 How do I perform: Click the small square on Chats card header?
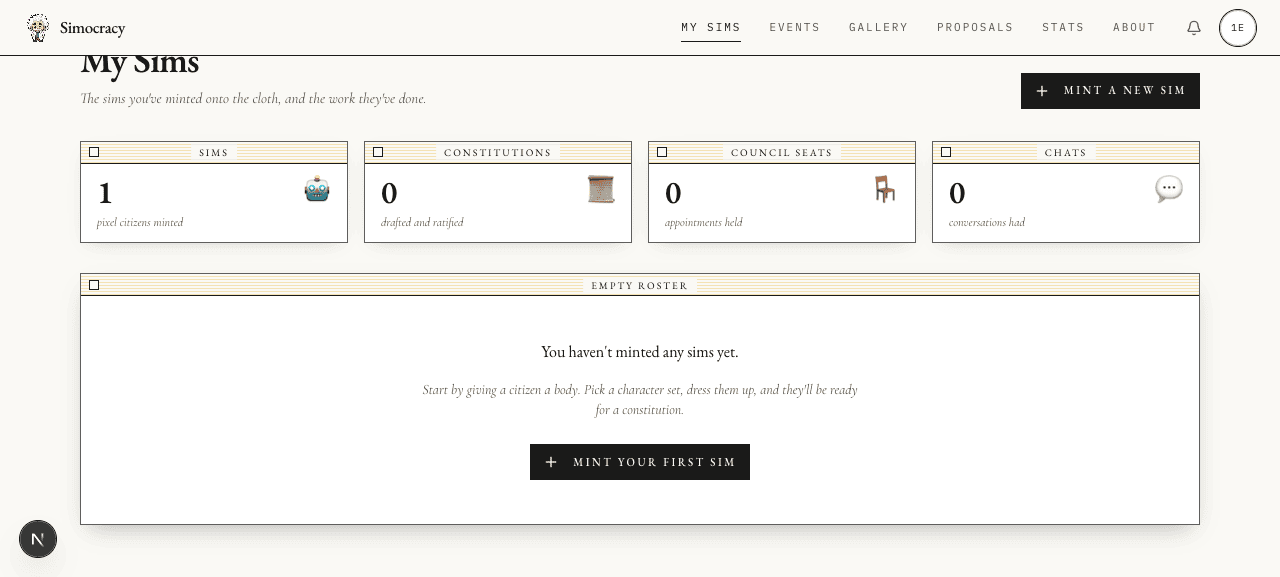(946, 152)
